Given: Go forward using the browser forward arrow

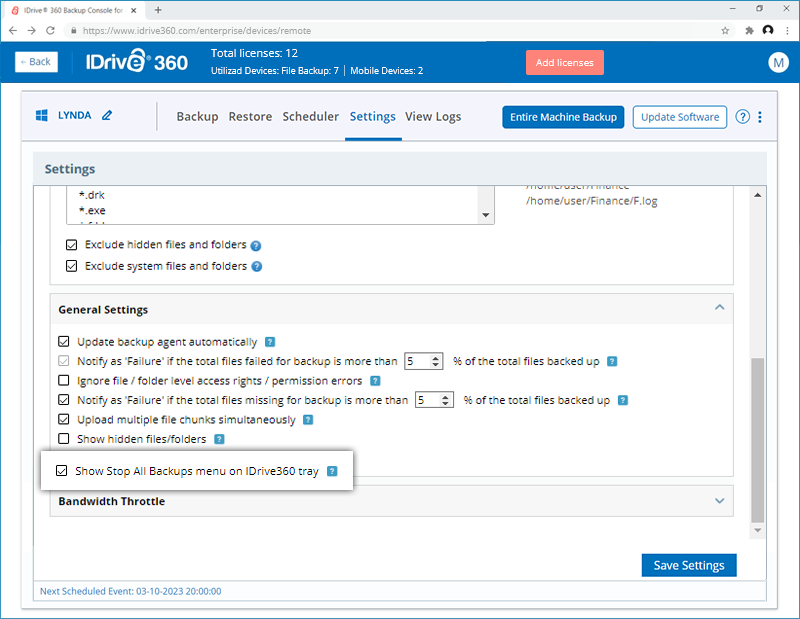Looking at the screenshot, I should (32, 31).
